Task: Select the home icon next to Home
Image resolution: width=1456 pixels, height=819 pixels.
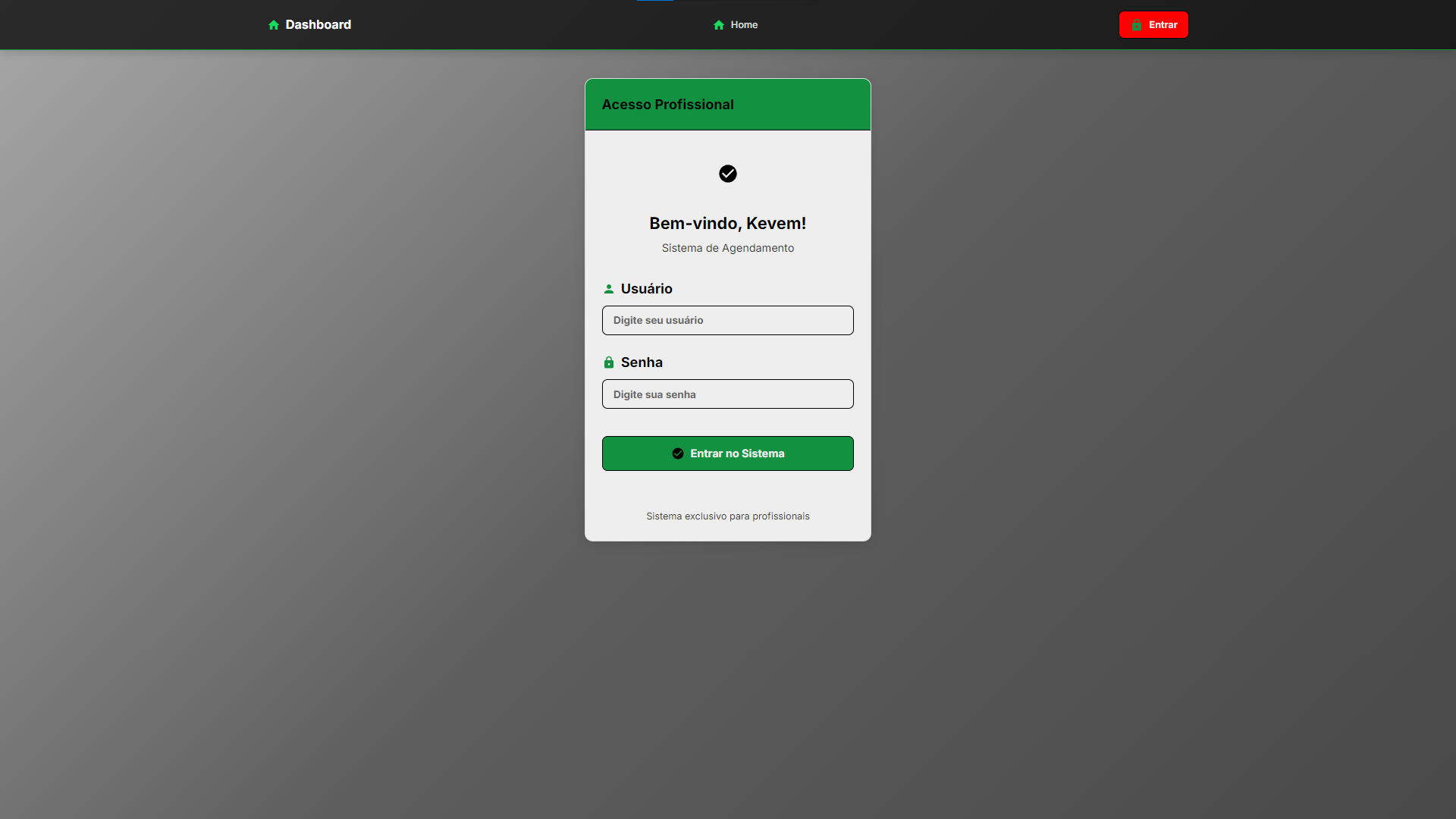Action: (718, 24)
